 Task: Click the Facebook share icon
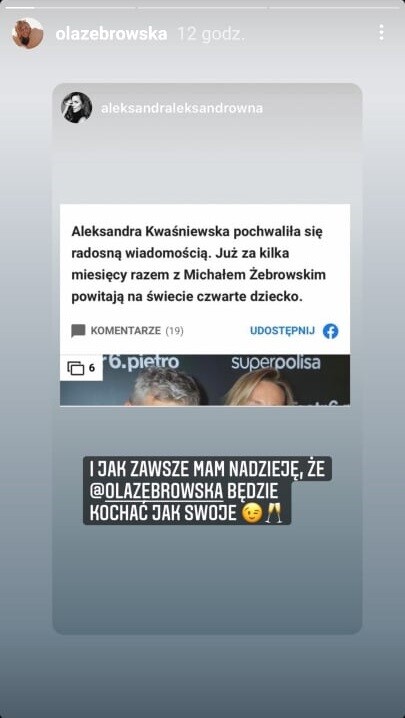click(330, 331)
